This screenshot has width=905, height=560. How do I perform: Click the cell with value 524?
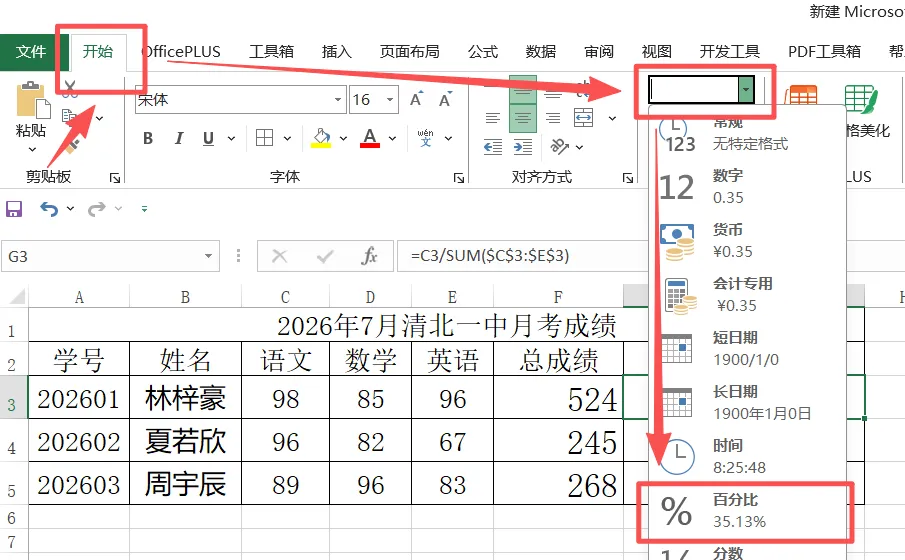(558, 398)
